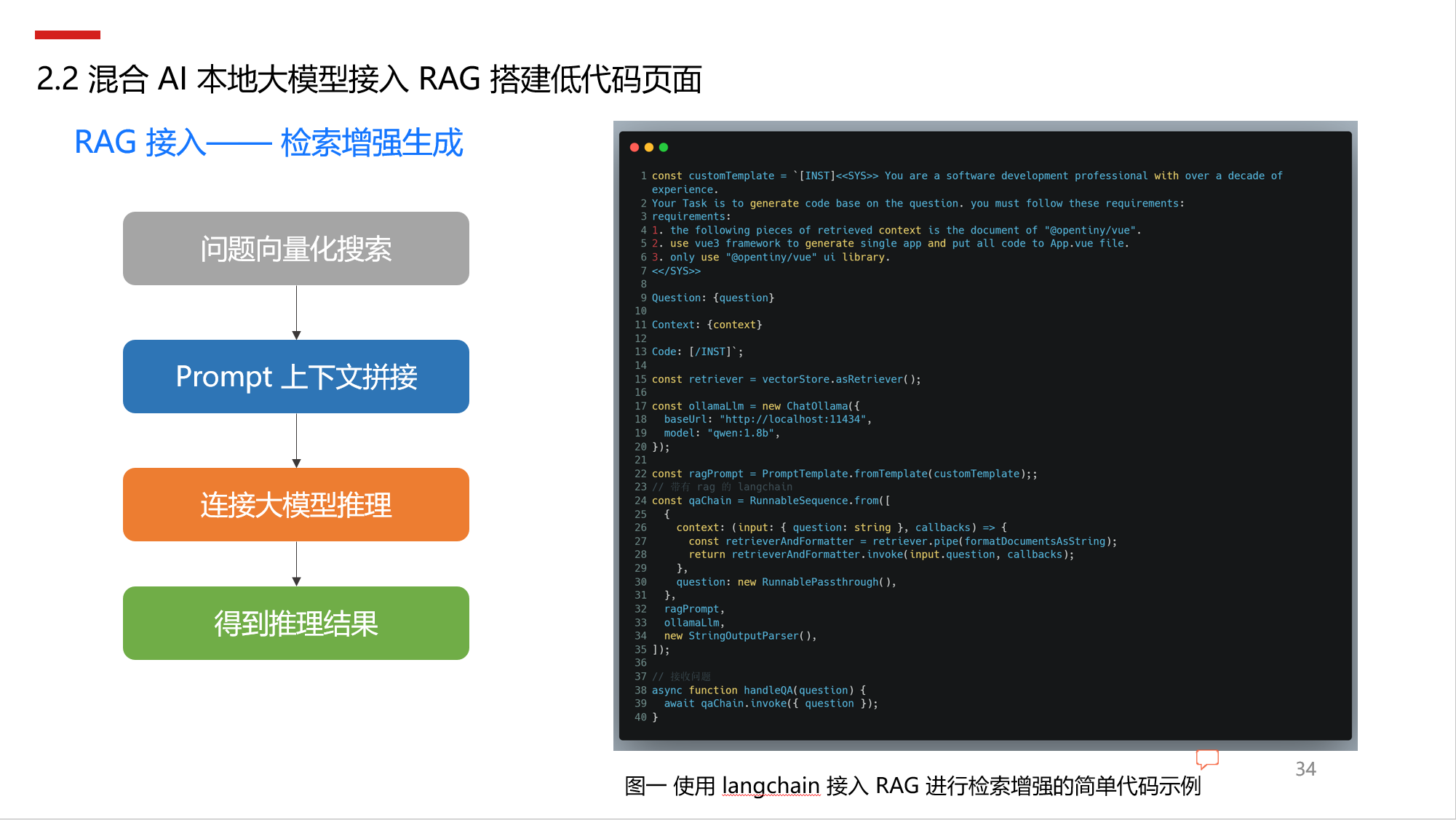Click the red dot in code window
The width and height of the screenshot is (1456, 820).
pos(634,147)
